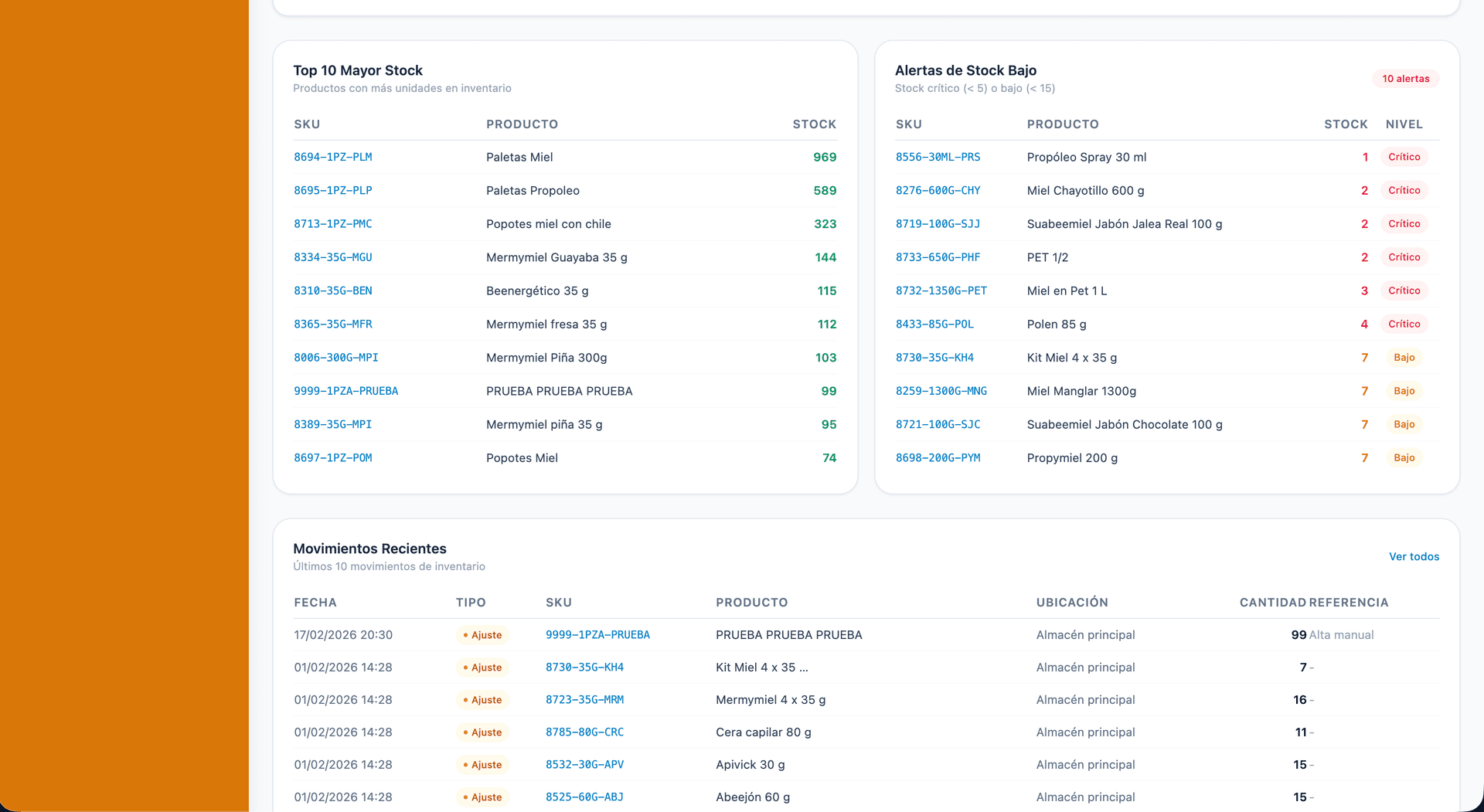The width and height of the screenshot is (1484, 812).
Task: Open SKU 8334-35G-MGU Mermymiel Guayaba
Action: 332,257
